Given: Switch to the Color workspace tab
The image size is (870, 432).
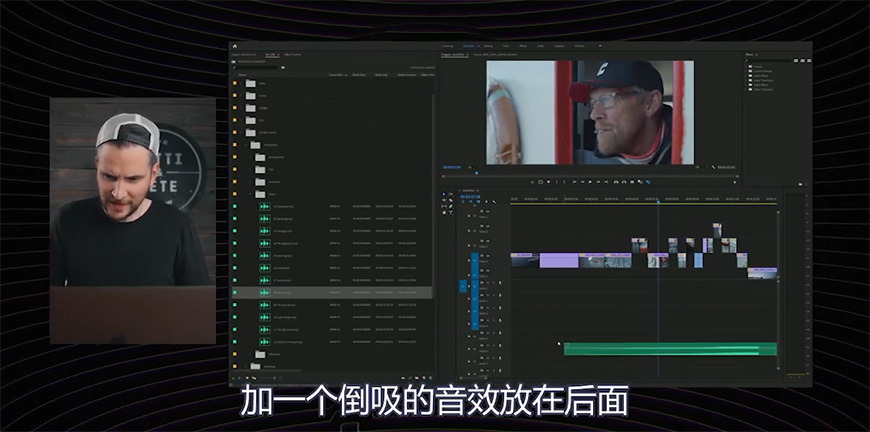Looking at the screenshot, I should coord(505,46).
